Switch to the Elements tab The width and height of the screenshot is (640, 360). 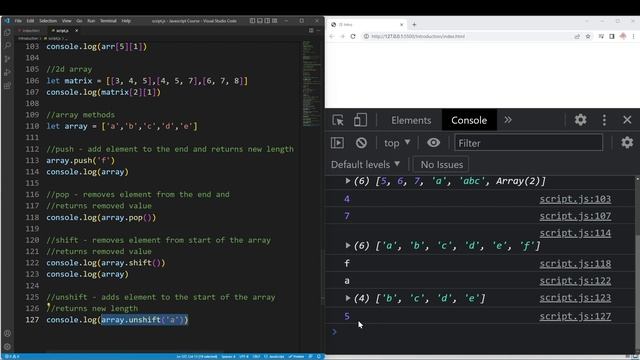(411, 120)
